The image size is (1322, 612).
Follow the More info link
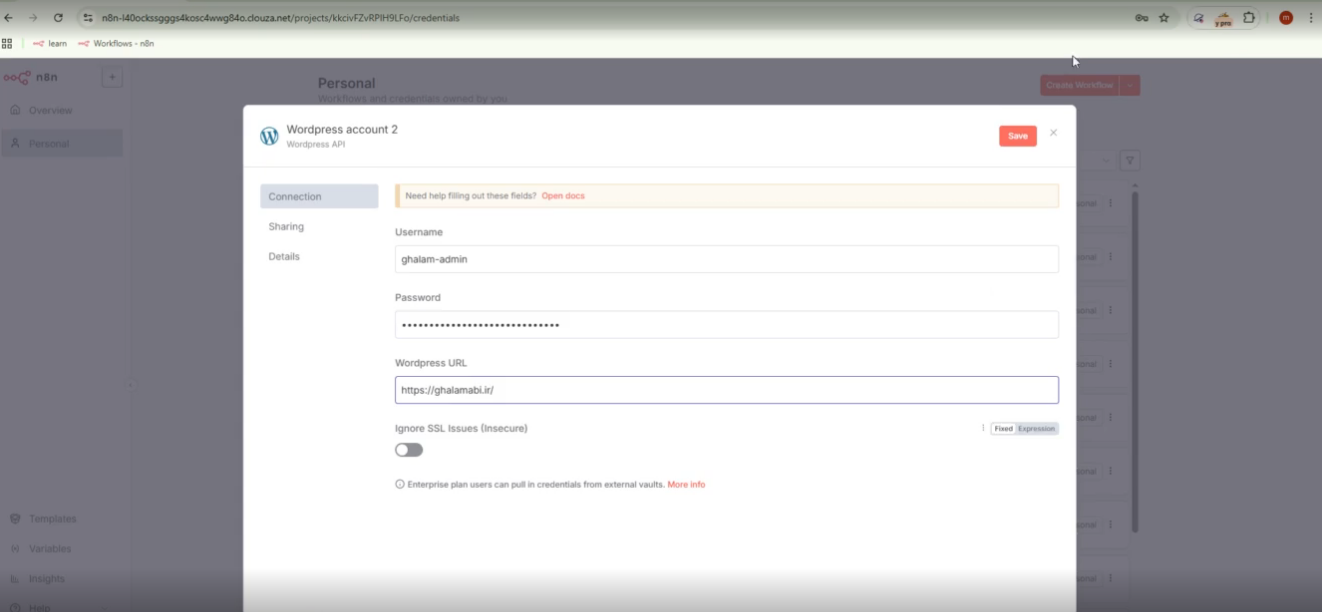686,485
